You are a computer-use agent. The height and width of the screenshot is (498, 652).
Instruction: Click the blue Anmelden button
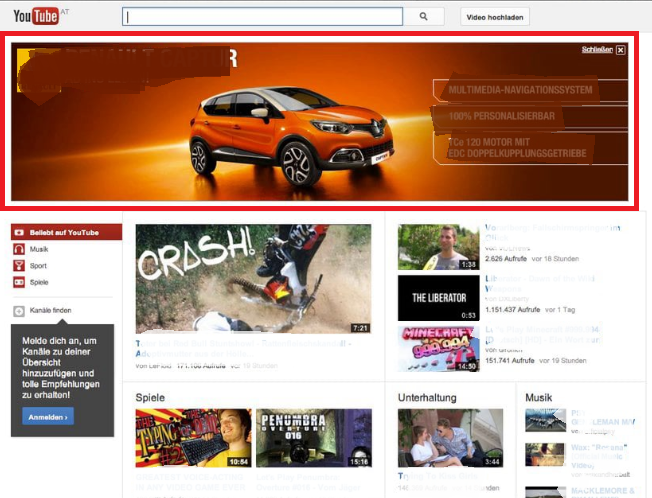[48, 417]
